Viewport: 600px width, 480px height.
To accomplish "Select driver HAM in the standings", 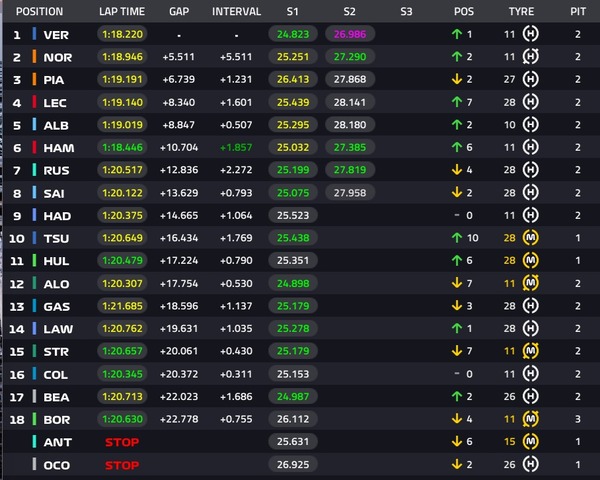I will coord(59,148).
